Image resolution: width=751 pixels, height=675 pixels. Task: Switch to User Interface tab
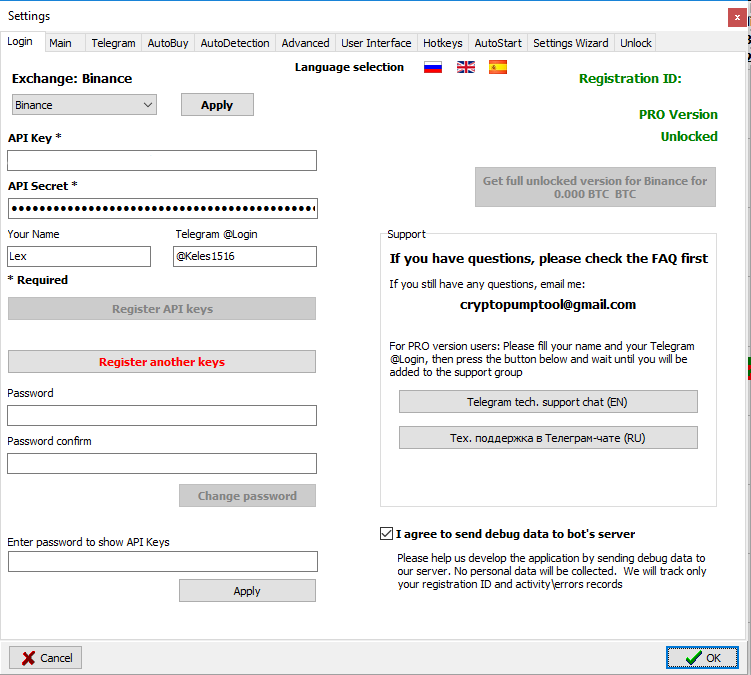(x=376, y=43)
